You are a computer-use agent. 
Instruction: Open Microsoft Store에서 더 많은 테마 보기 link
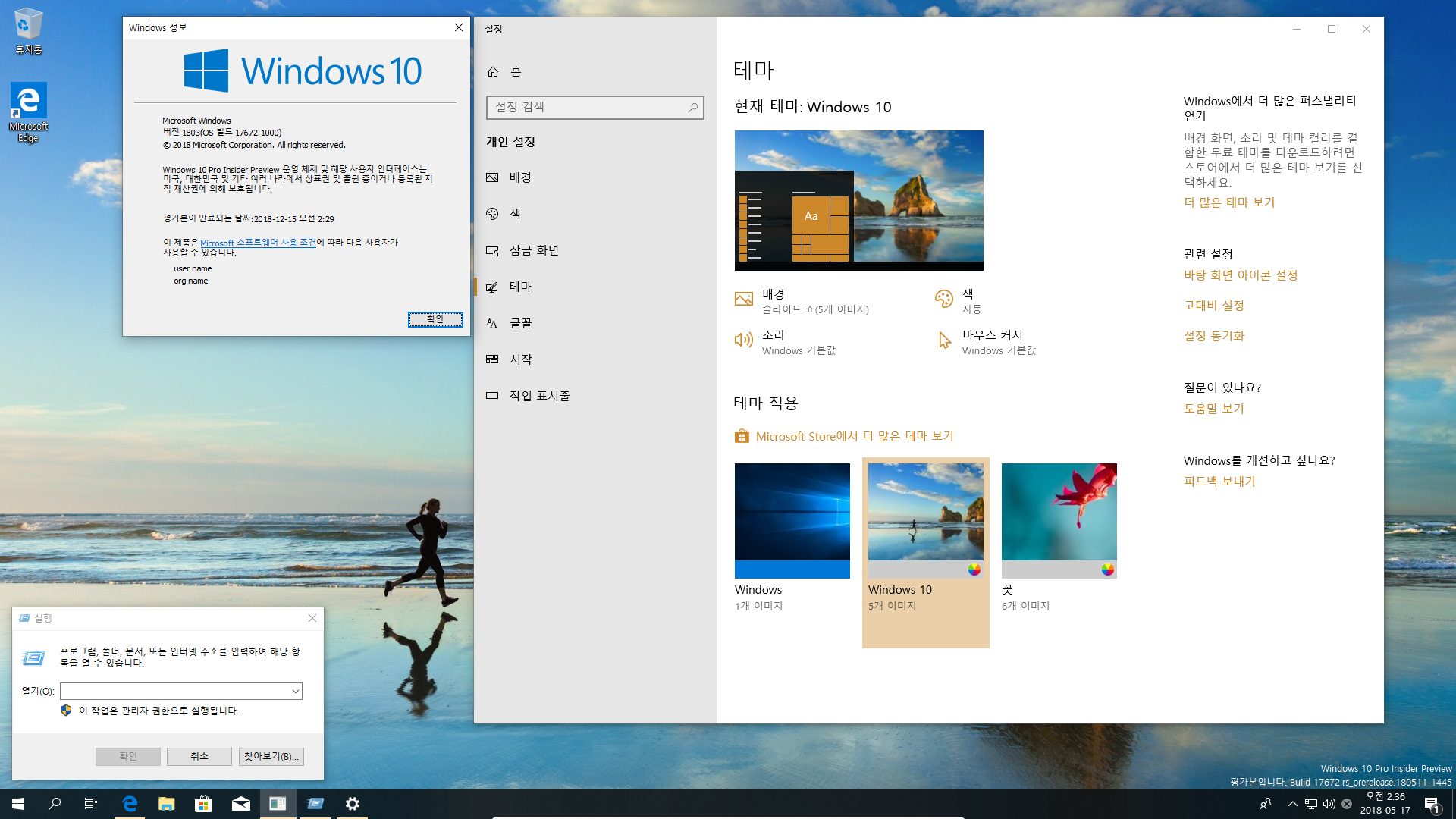[855, 436]
